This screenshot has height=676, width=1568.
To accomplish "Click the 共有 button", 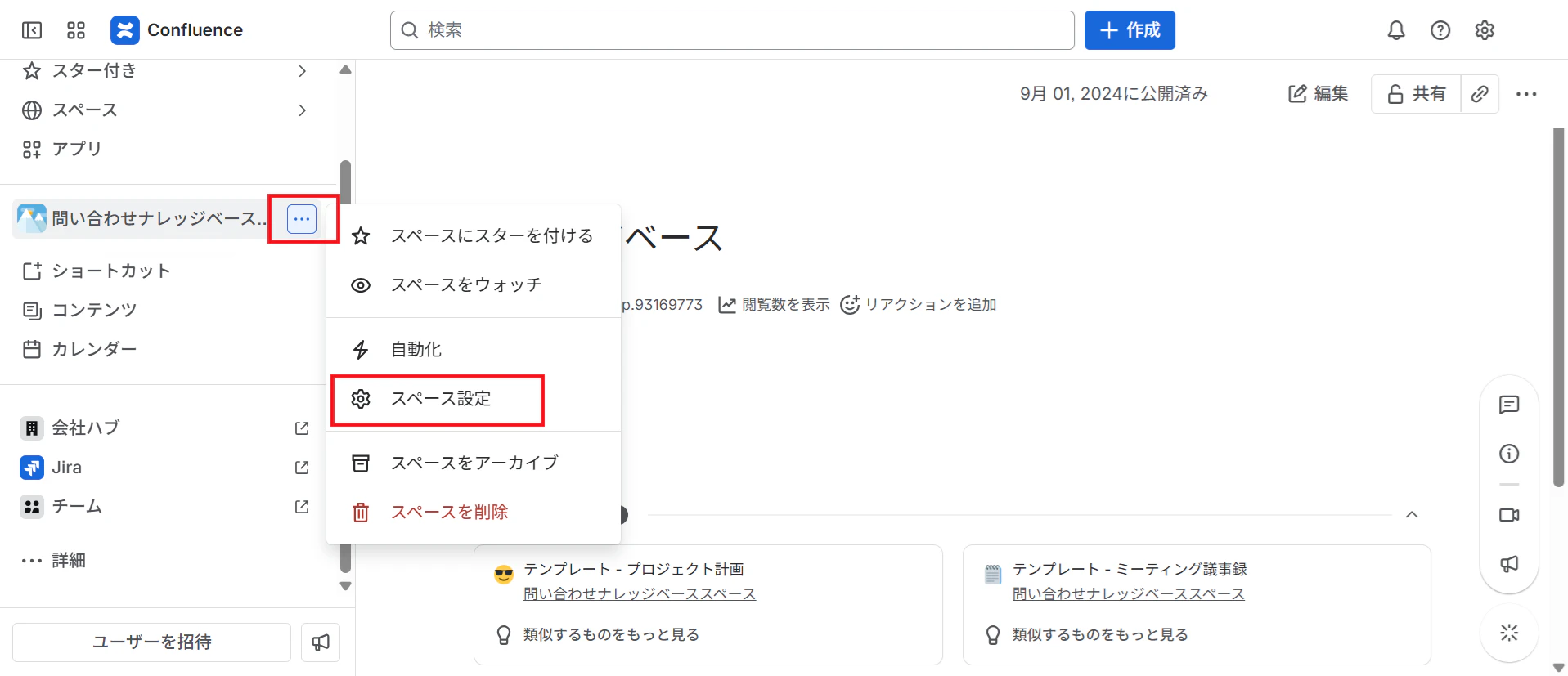I will click(x=1416, y=94).
